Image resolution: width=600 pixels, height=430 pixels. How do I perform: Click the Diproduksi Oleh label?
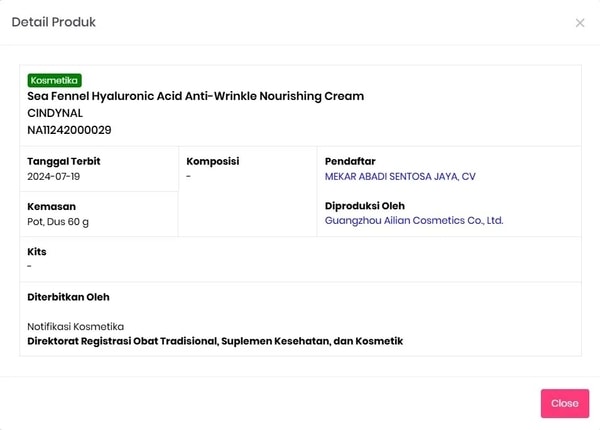point(364,205)
